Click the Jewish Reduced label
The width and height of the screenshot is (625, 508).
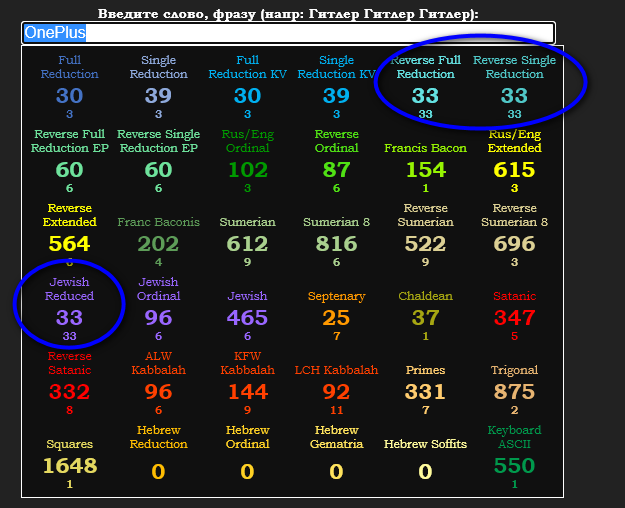coord(69,289)
